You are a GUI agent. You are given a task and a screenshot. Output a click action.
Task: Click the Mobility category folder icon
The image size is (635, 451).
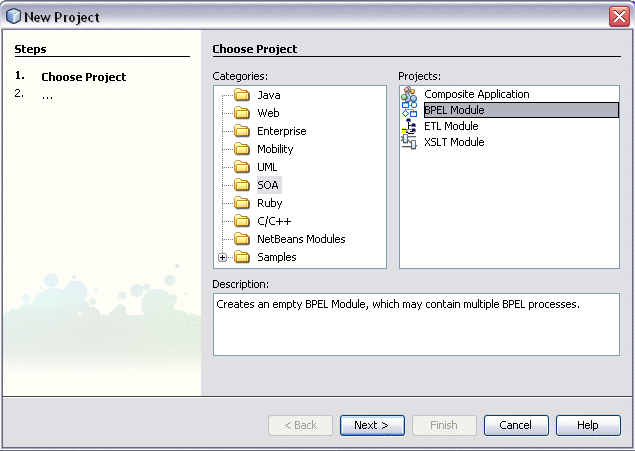click(242, 149)
